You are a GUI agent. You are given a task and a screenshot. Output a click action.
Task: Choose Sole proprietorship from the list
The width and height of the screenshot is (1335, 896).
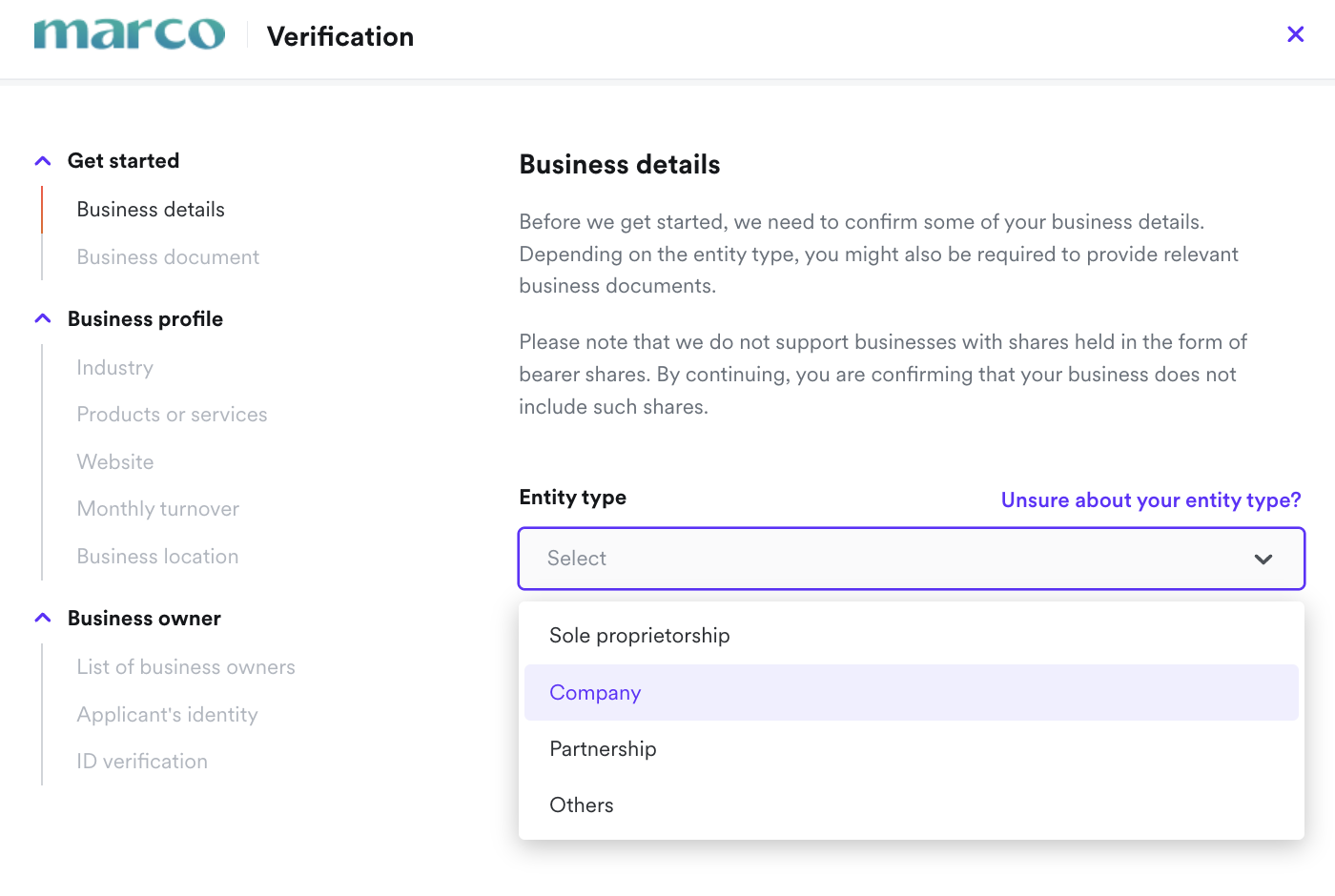pos(640,636)
